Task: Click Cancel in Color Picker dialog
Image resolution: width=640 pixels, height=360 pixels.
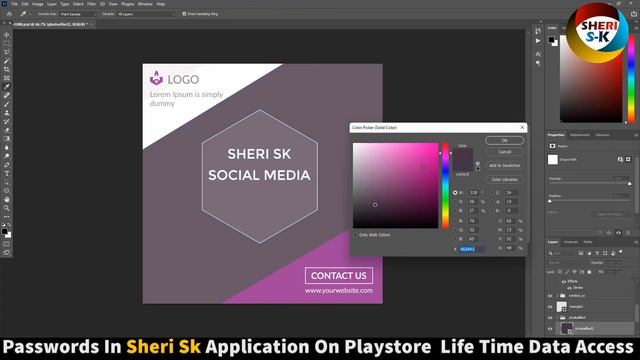Action: click(504, 152)
